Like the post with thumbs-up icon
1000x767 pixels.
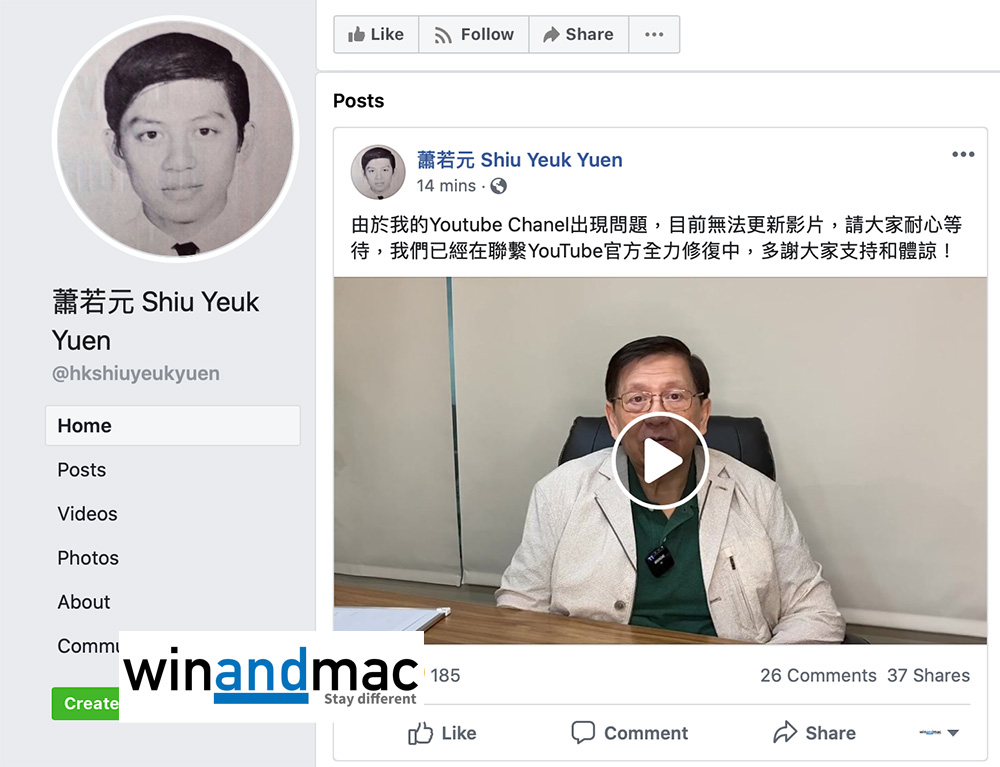tap(442, 733)
